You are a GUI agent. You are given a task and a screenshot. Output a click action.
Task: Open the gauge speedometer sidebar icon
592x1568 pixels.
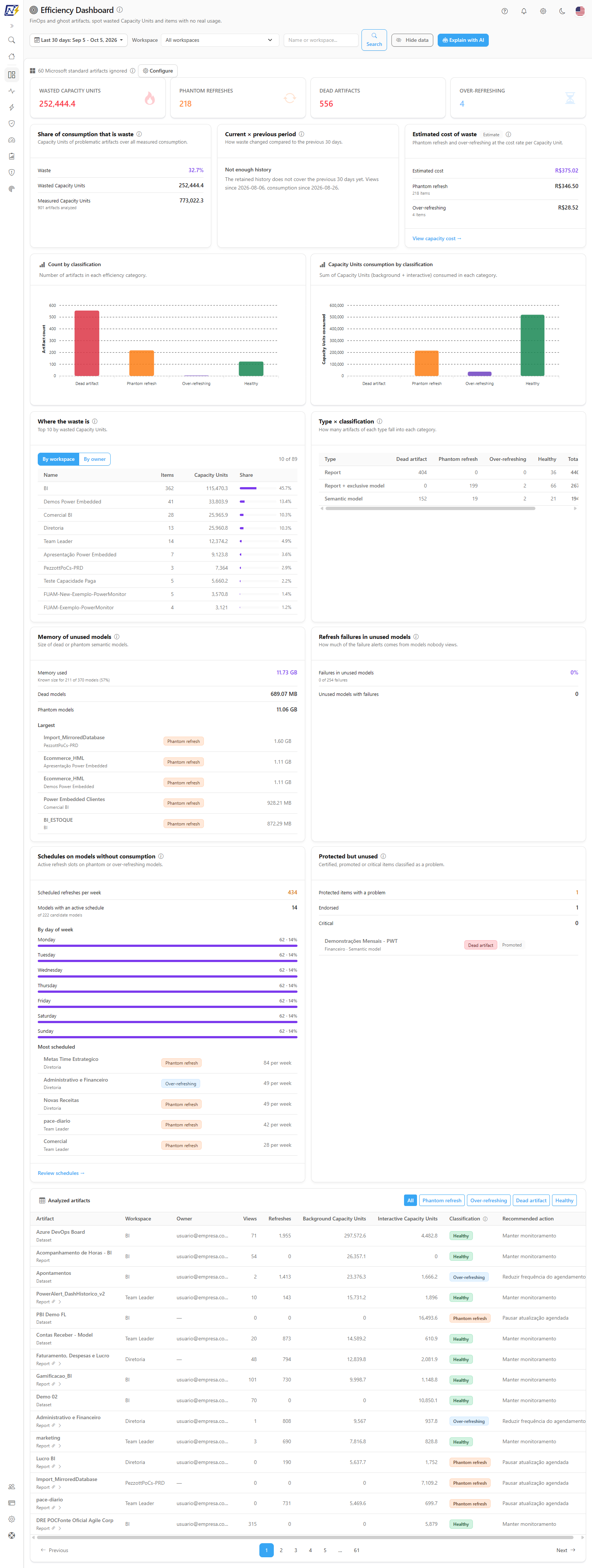11,140
